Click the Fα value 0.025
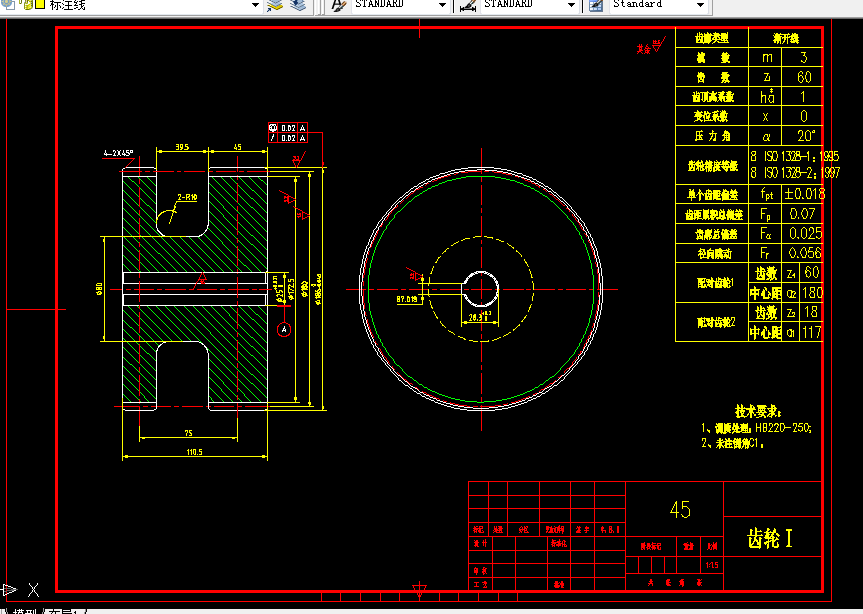The image size is (863, 614). (806, 233)
